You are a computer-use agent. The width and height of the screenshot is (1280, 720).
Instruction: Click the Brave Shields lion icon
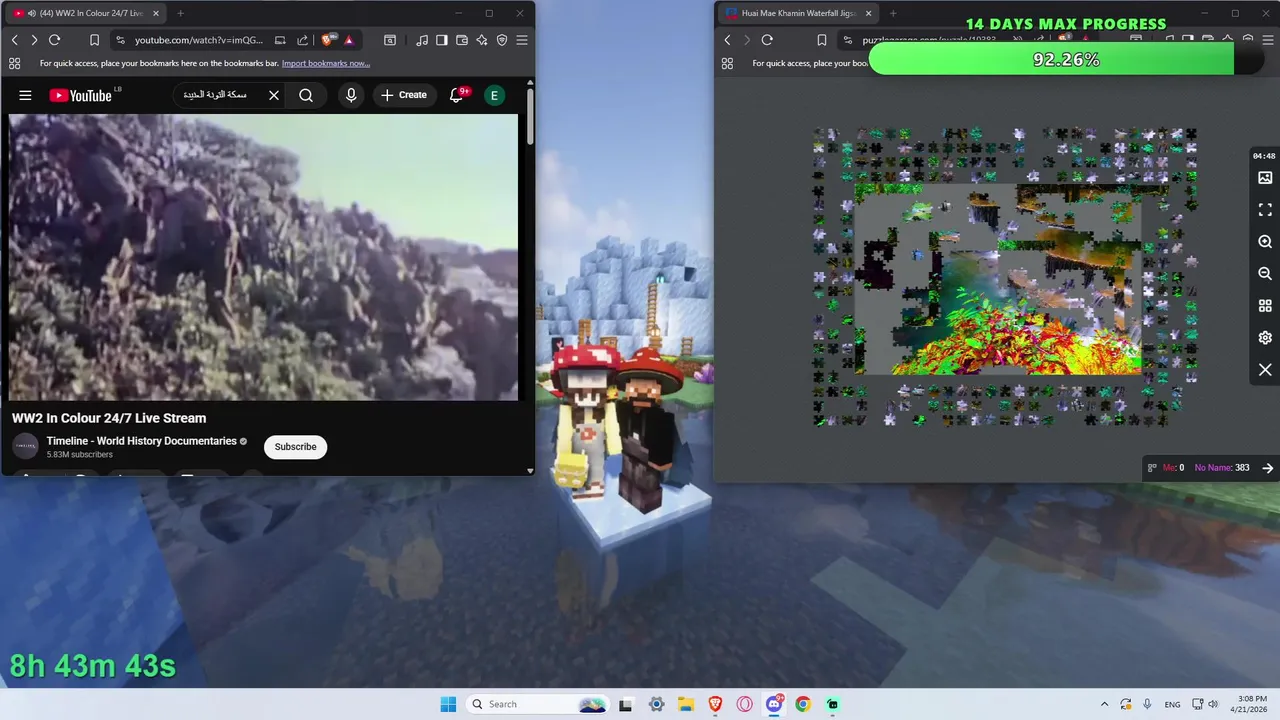(328, 40)
